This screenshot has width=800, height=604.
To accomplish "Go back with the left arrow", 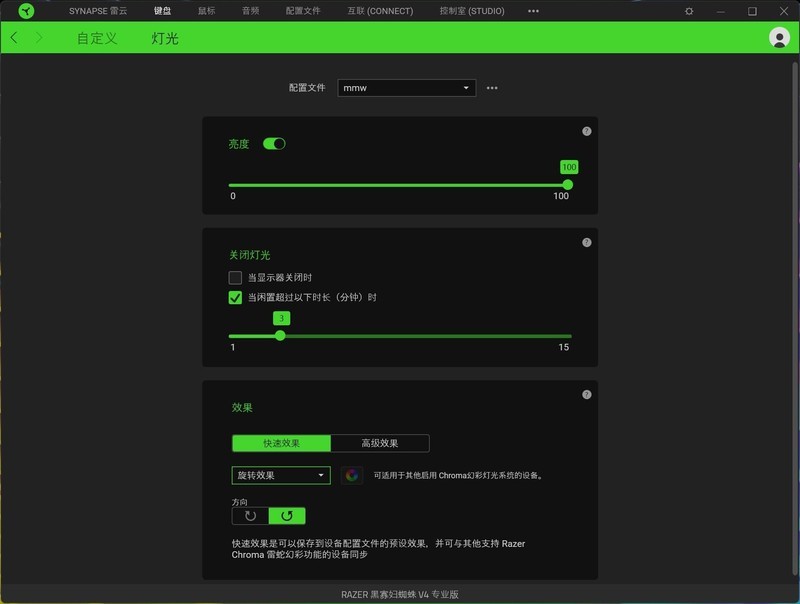I will coord(14,38).
